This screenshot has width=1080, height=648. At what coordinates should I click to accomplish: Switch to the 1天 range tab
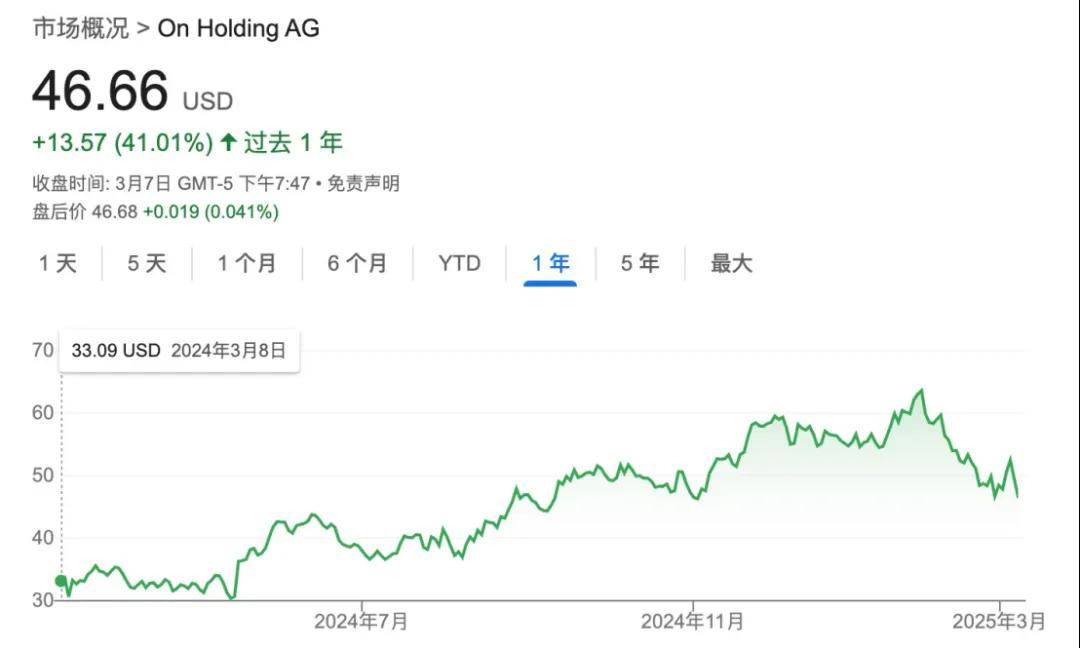point(58,264)
